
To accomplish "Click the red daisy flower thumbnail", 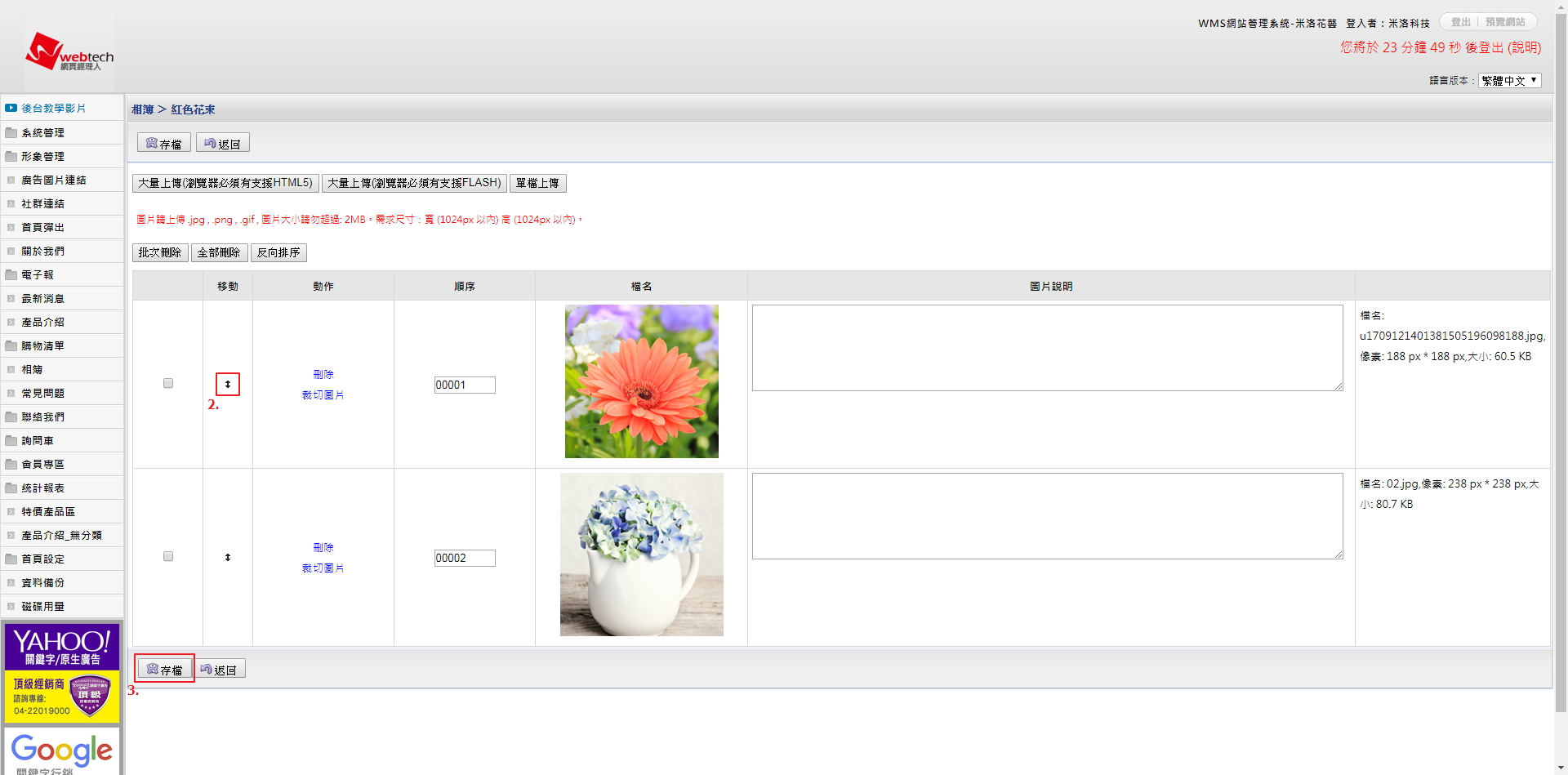I will [641, 381].
